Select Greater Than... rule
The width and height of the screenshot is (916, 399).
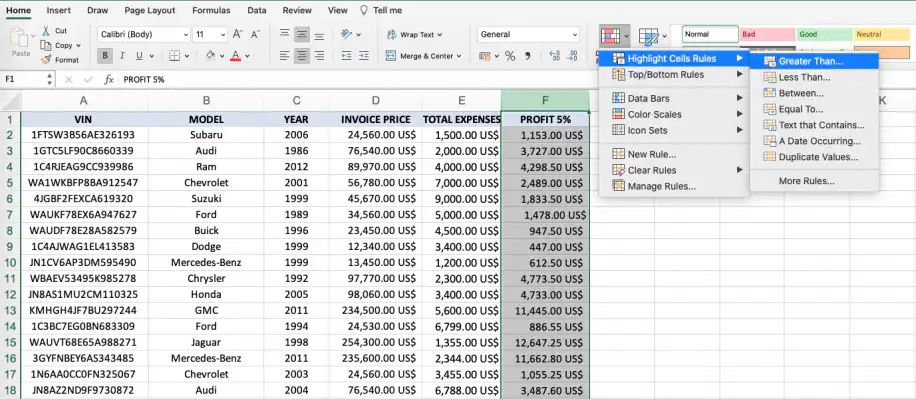click(814, 61)
